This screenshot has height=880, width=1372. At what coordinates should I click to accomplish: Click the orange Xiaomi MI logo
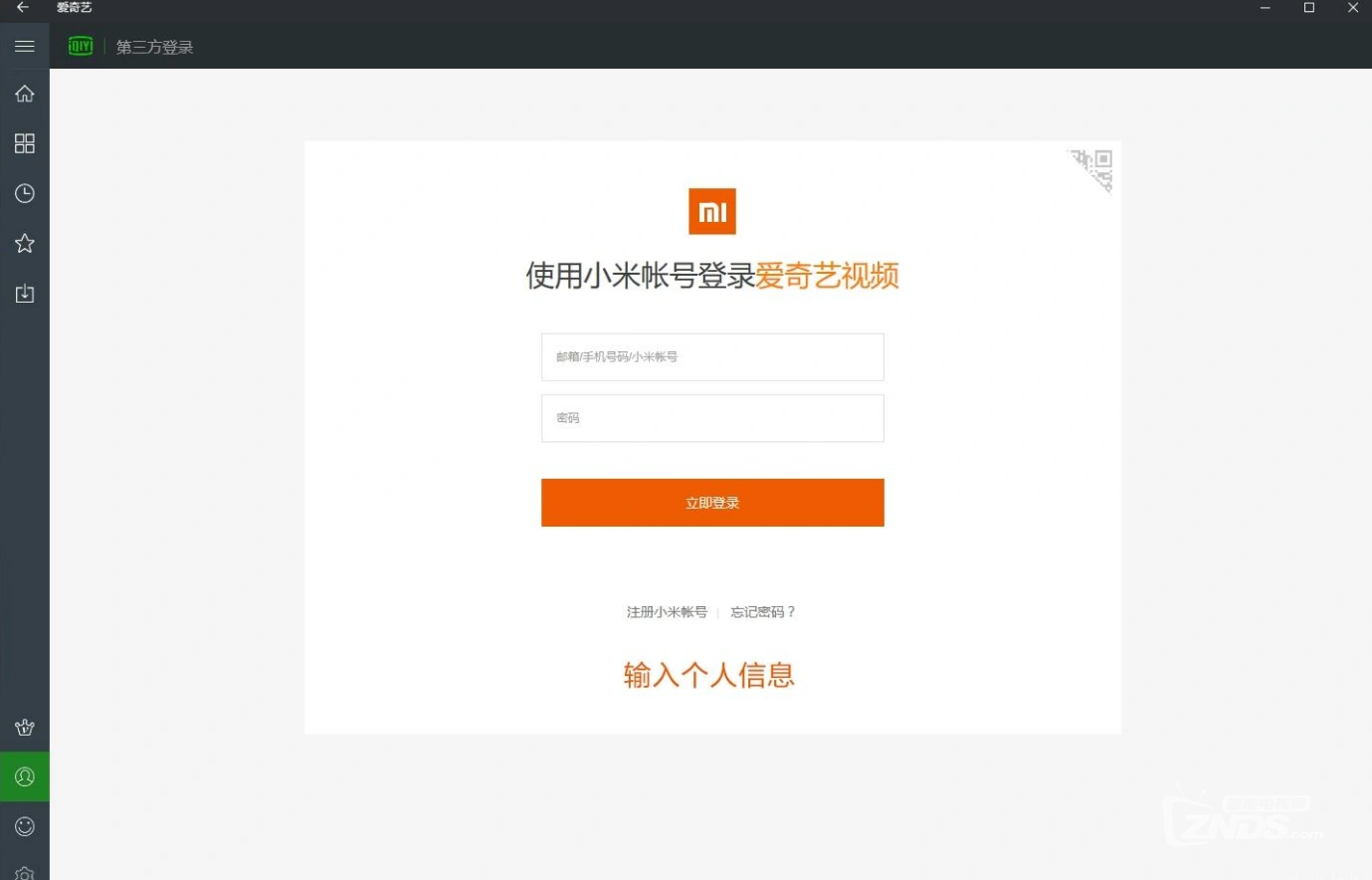[712, 211]
